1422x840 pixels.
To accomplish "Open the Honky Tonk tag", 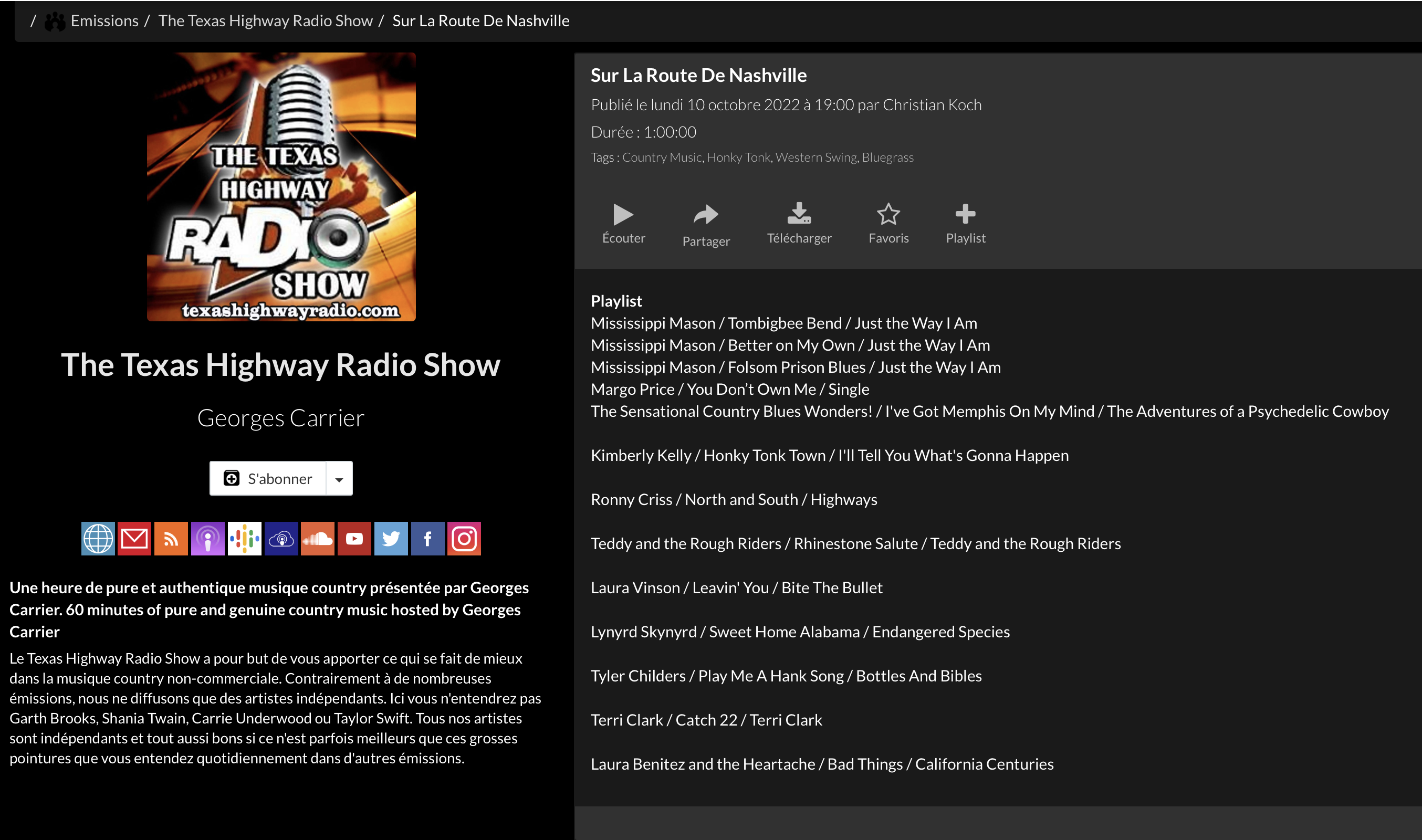I will tap(738, 157).
